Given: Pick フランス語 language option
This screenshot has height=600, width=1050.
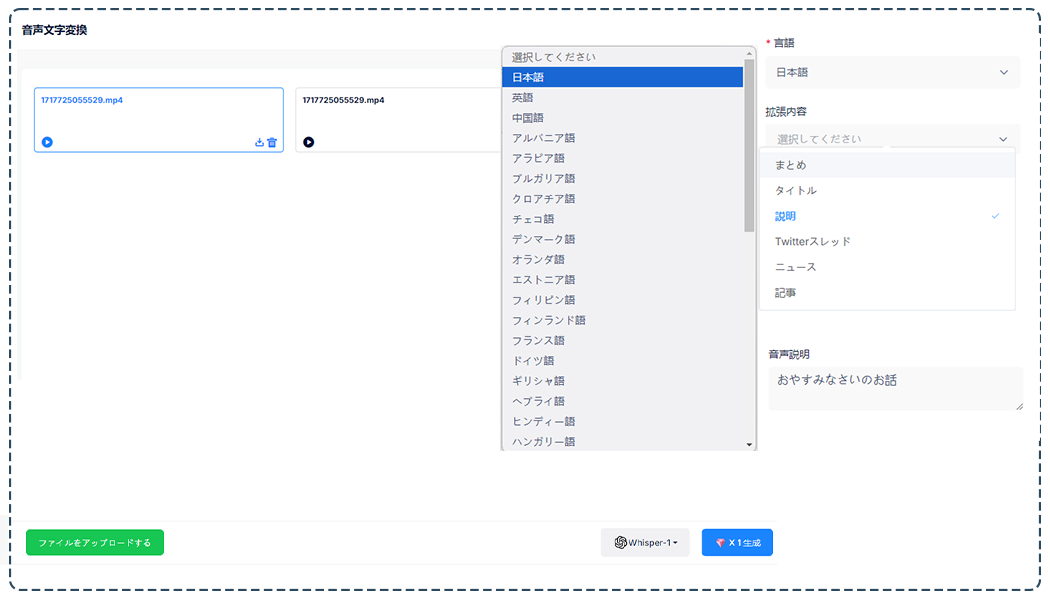Looking at the screenshot, I should point(622,340).
